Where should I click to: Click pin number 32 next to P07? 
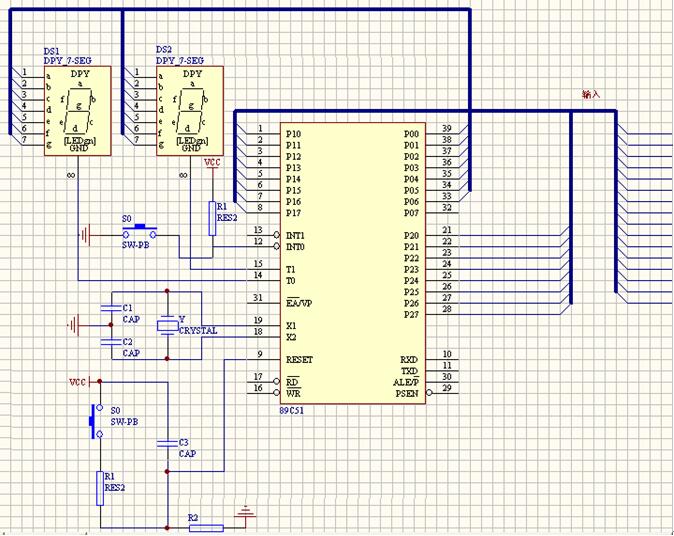(x=447, y=207)
